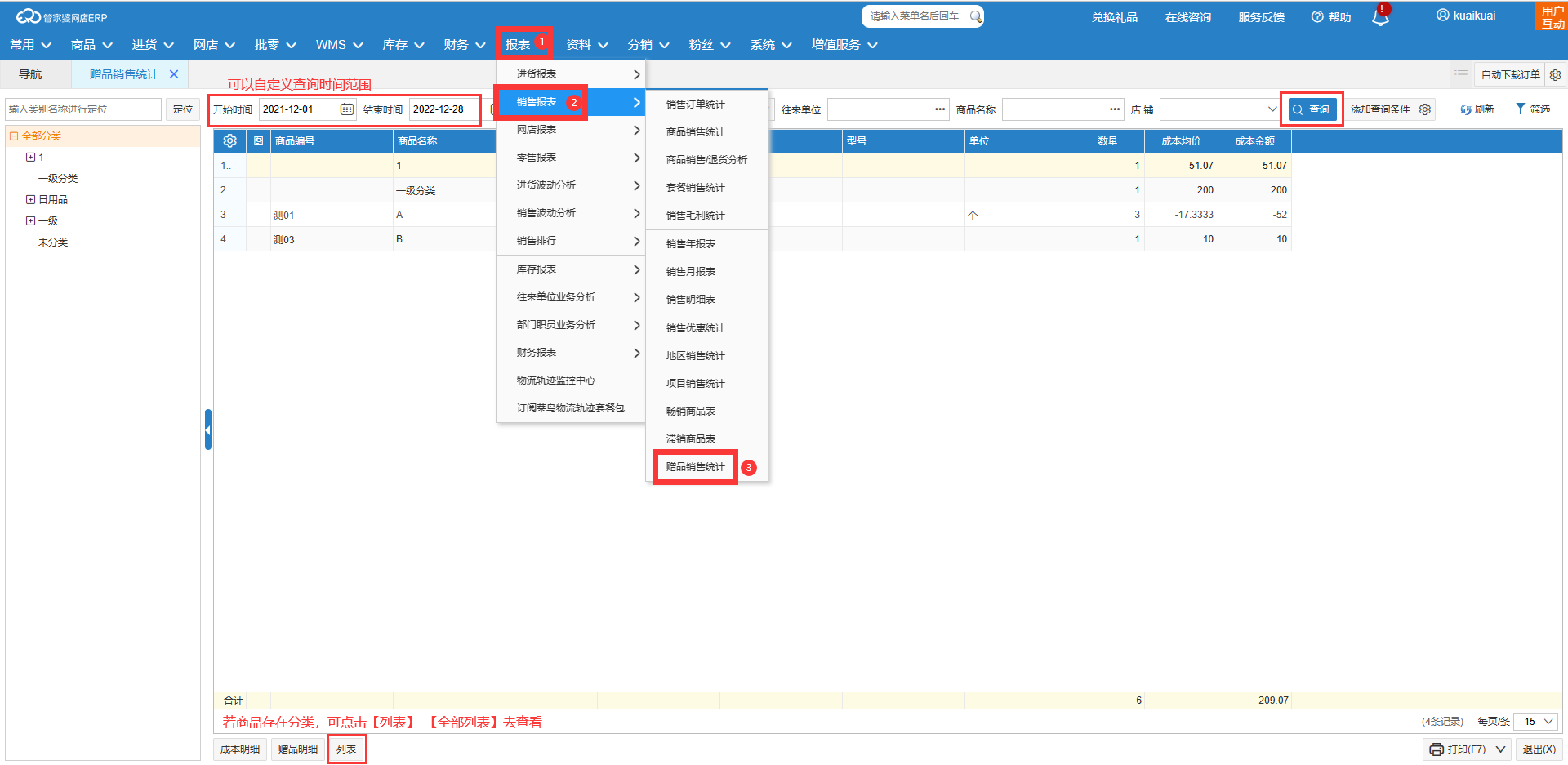Close the 赠品销售统计 tab
The image size is (1568, 765).
click(174, 74)
